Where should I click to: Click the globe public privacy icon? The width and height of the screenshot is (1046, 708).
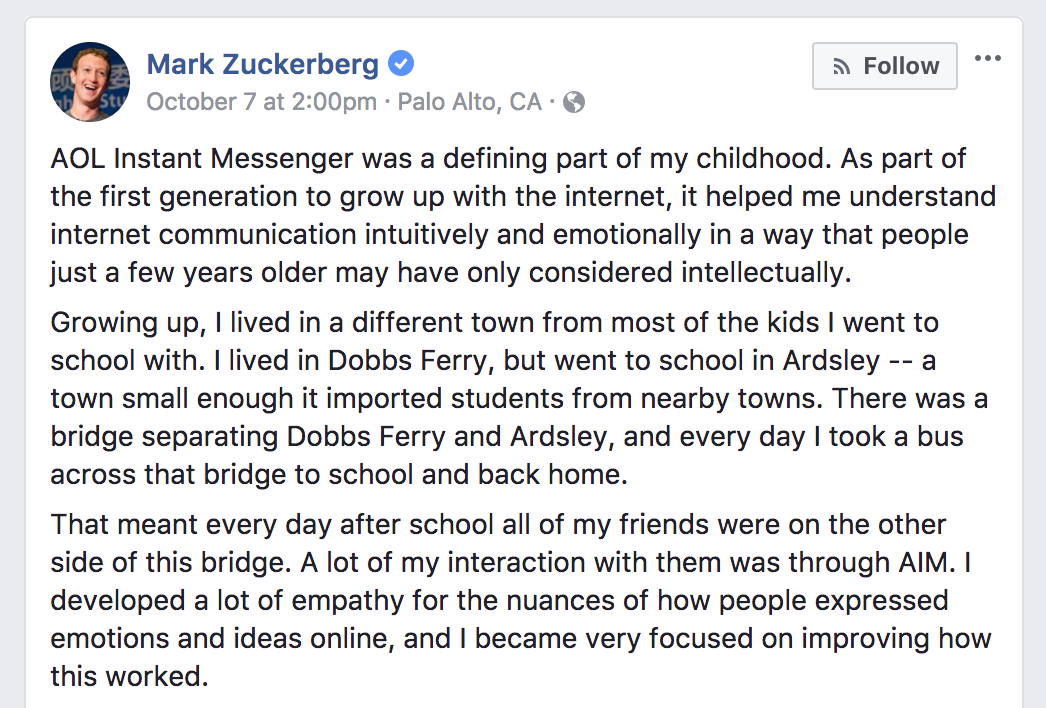[574, 102]
